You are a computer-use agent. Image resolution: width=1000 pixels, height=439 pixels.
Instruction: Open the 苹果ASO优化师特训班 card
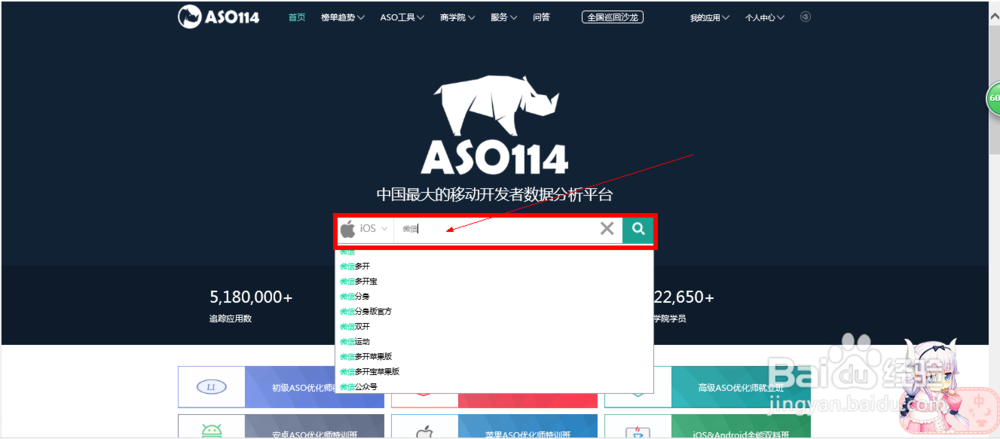tap(494, 427)
